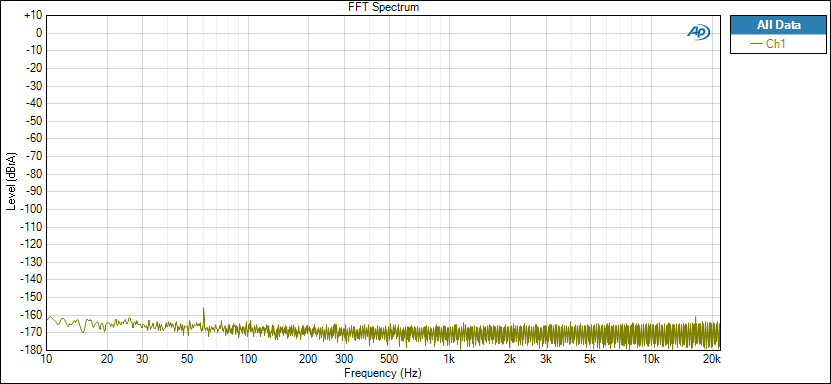This screenshot has height=384, width=831.
Task: Click the -160 level axis tick label
Action: pos(31,315)
